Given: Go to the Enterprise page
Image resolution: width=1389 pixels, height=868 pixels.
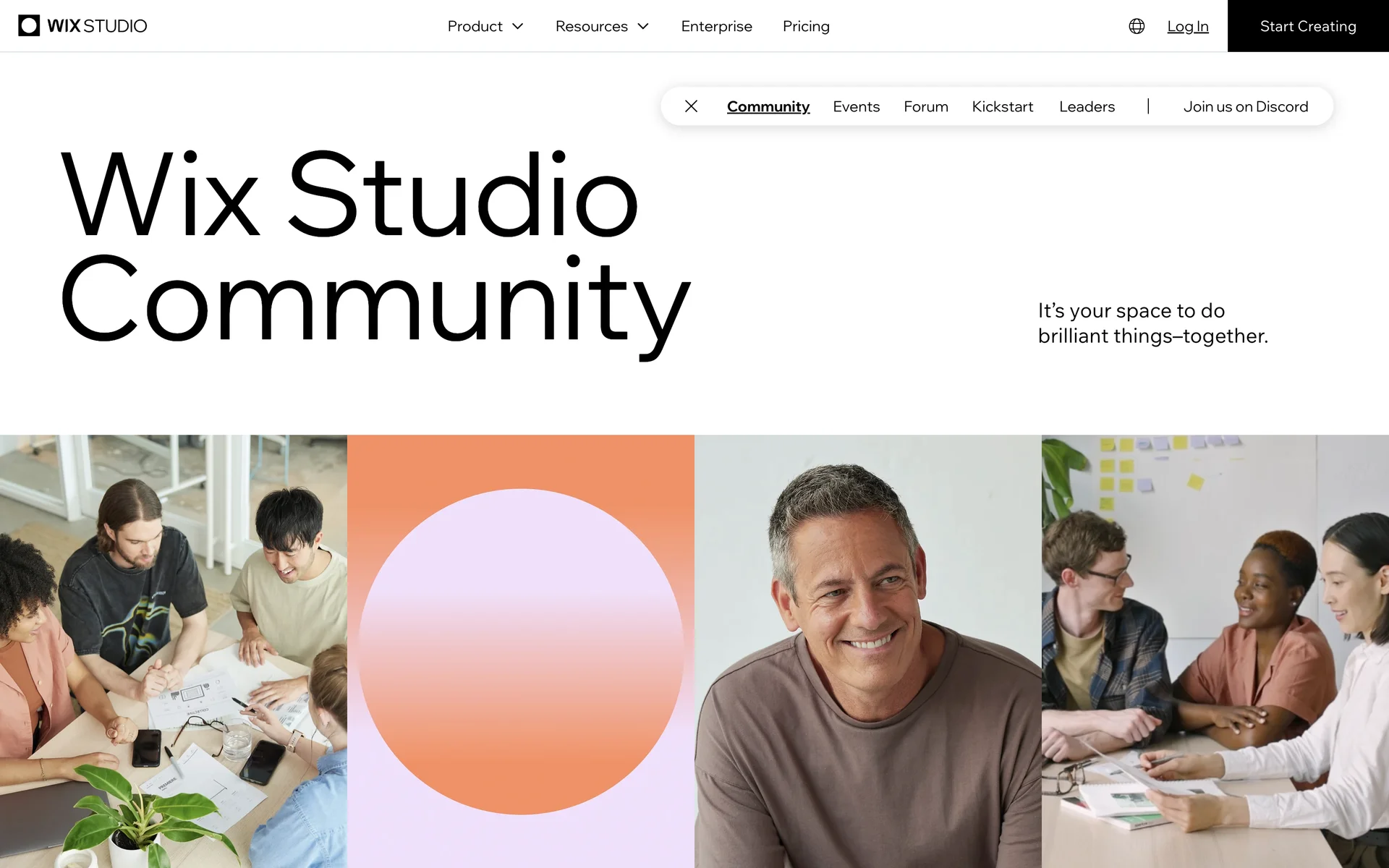Looking at the screenshot, I should click(716, 26).
